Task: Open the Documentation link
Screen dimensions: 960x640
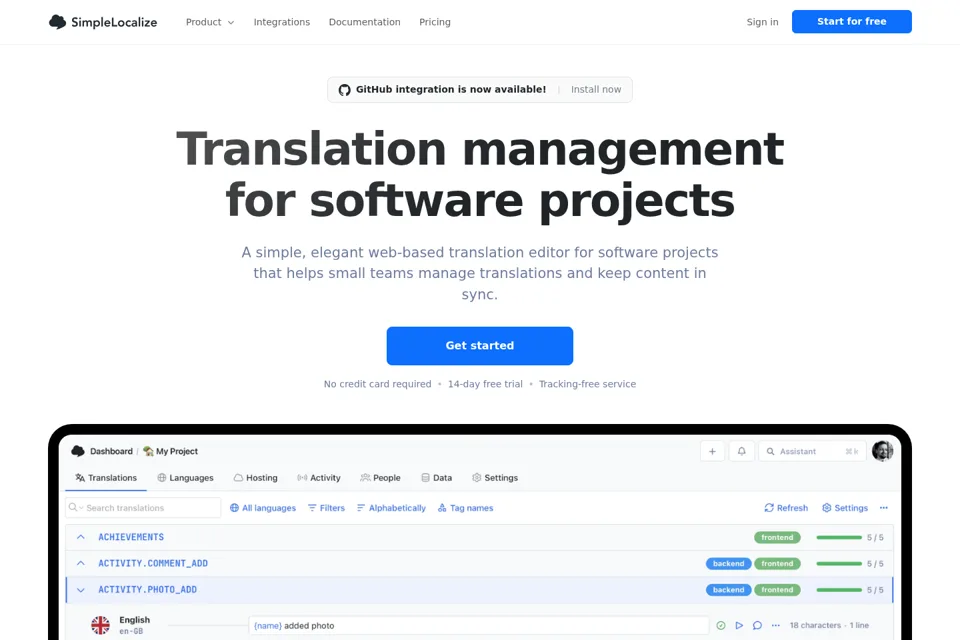Action: pyautogui.click(x=364, y=22)
